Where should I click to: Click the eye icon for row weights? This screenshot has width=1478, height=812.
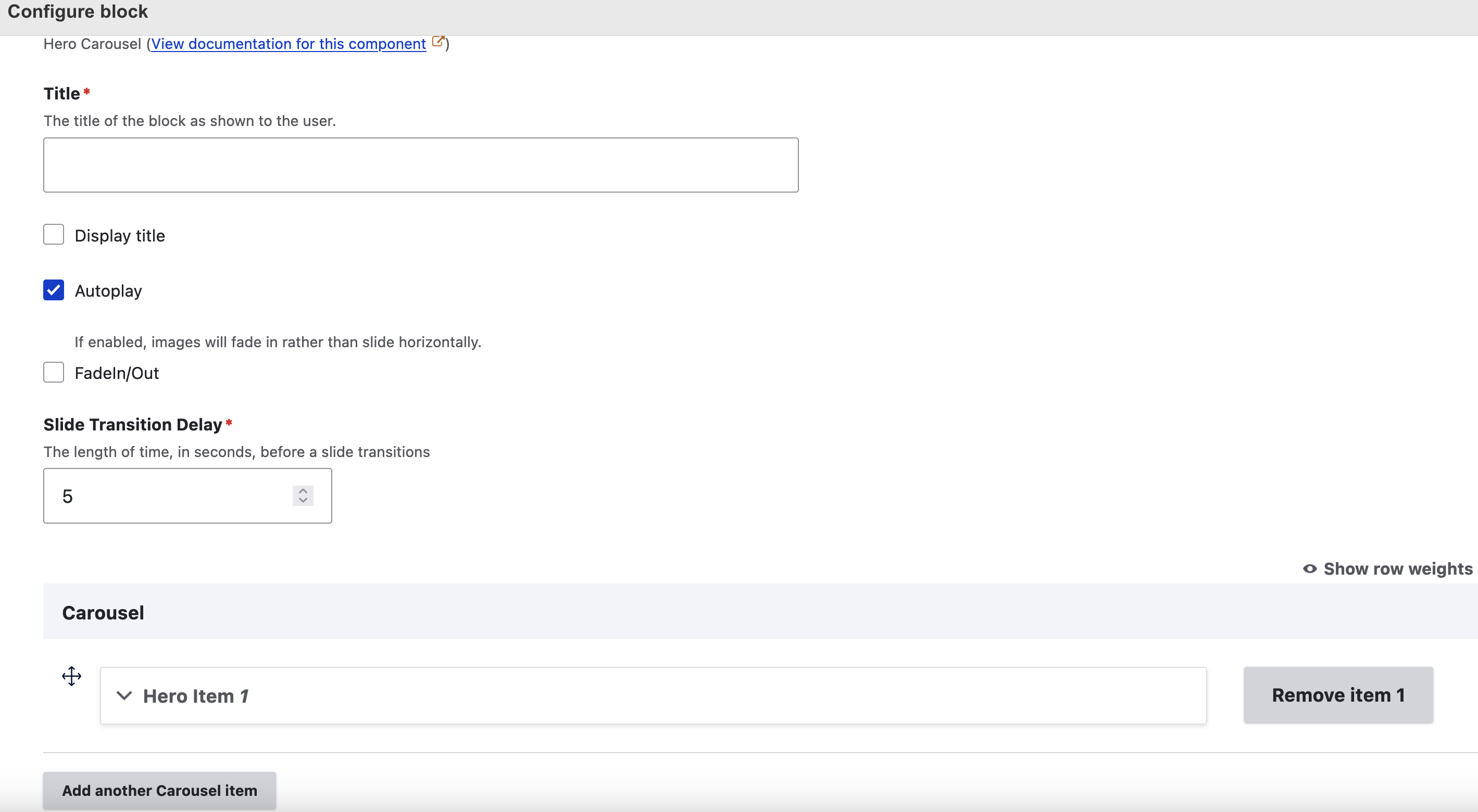(x=1310, y=568)
